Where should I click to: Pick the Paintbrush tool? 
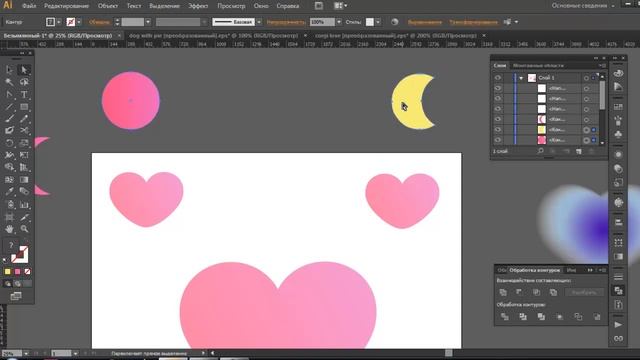[9, 119]
